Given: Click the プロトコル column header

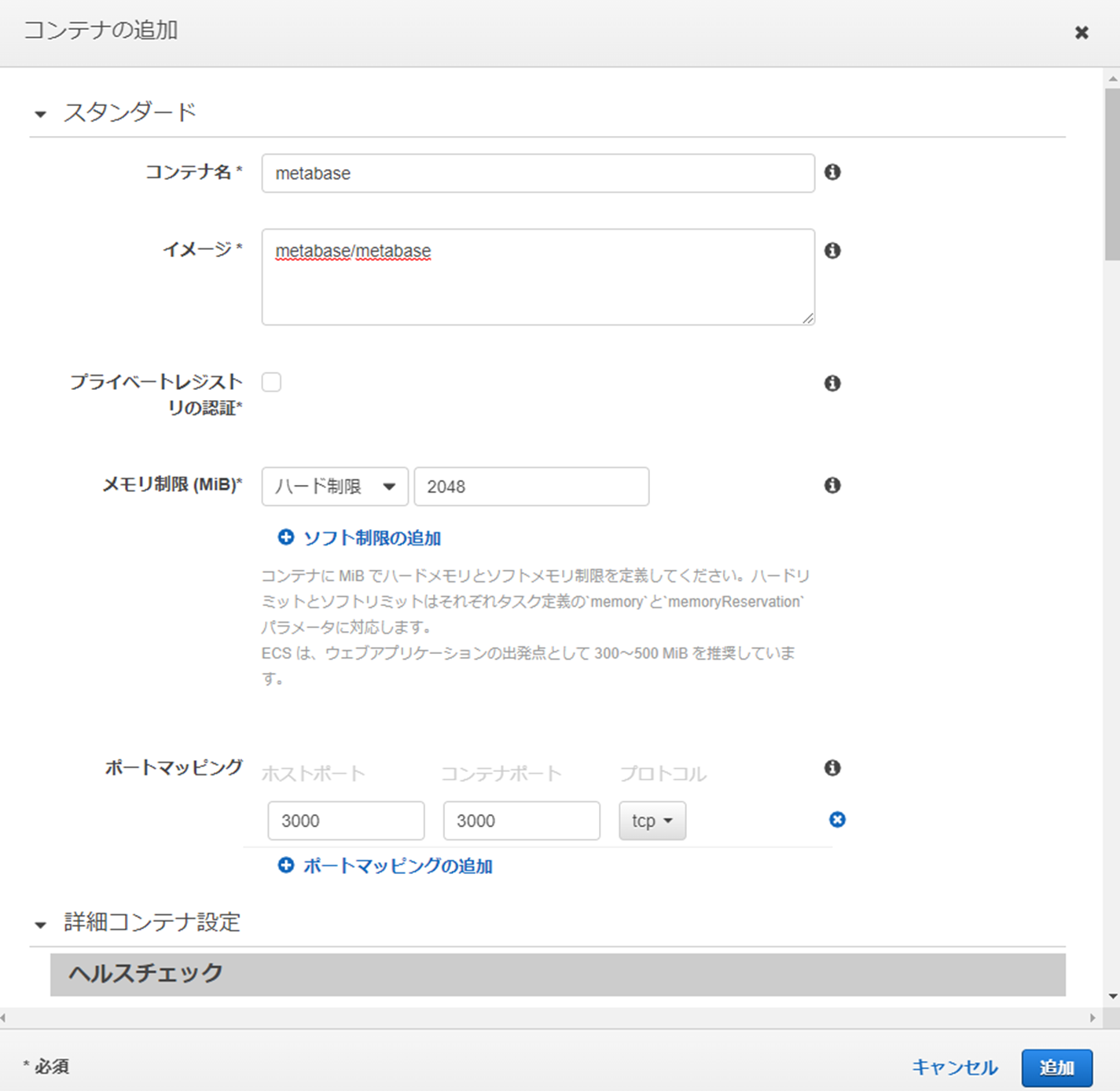Looking at the screenshot, I should click(x=663, y=773).
